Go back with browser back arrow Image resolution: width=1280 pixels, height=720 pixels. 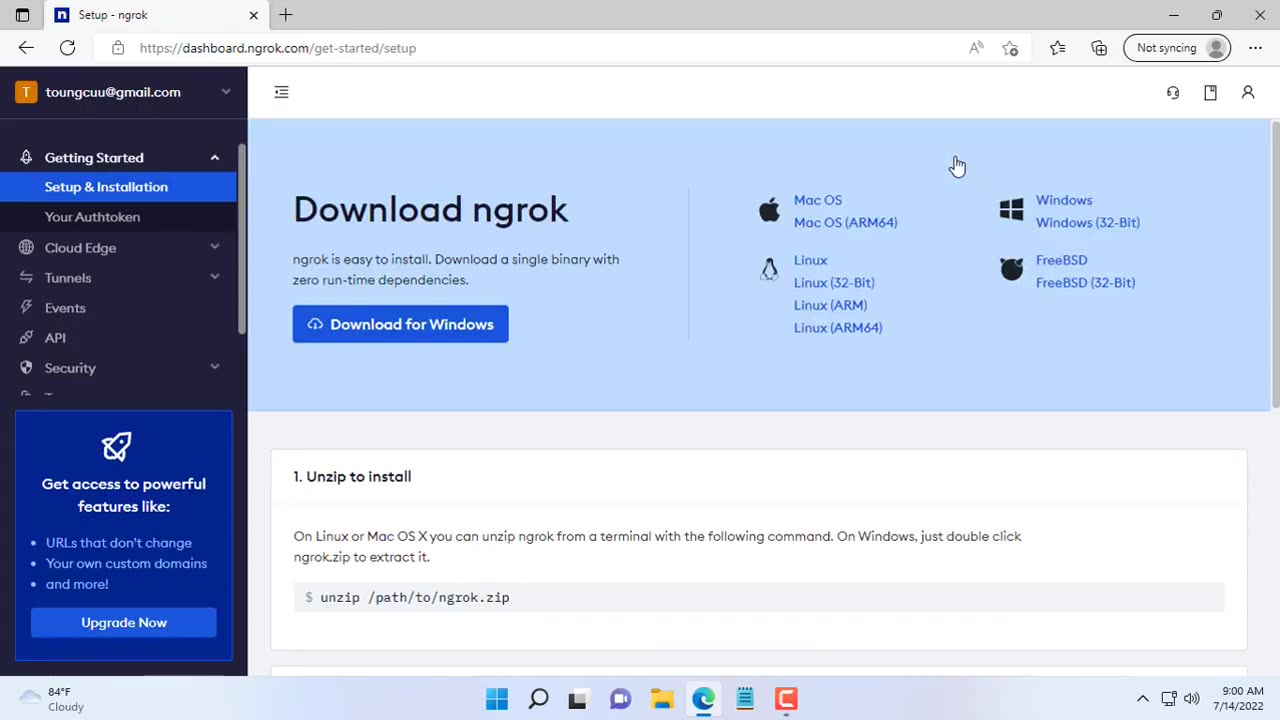(26, 48)
